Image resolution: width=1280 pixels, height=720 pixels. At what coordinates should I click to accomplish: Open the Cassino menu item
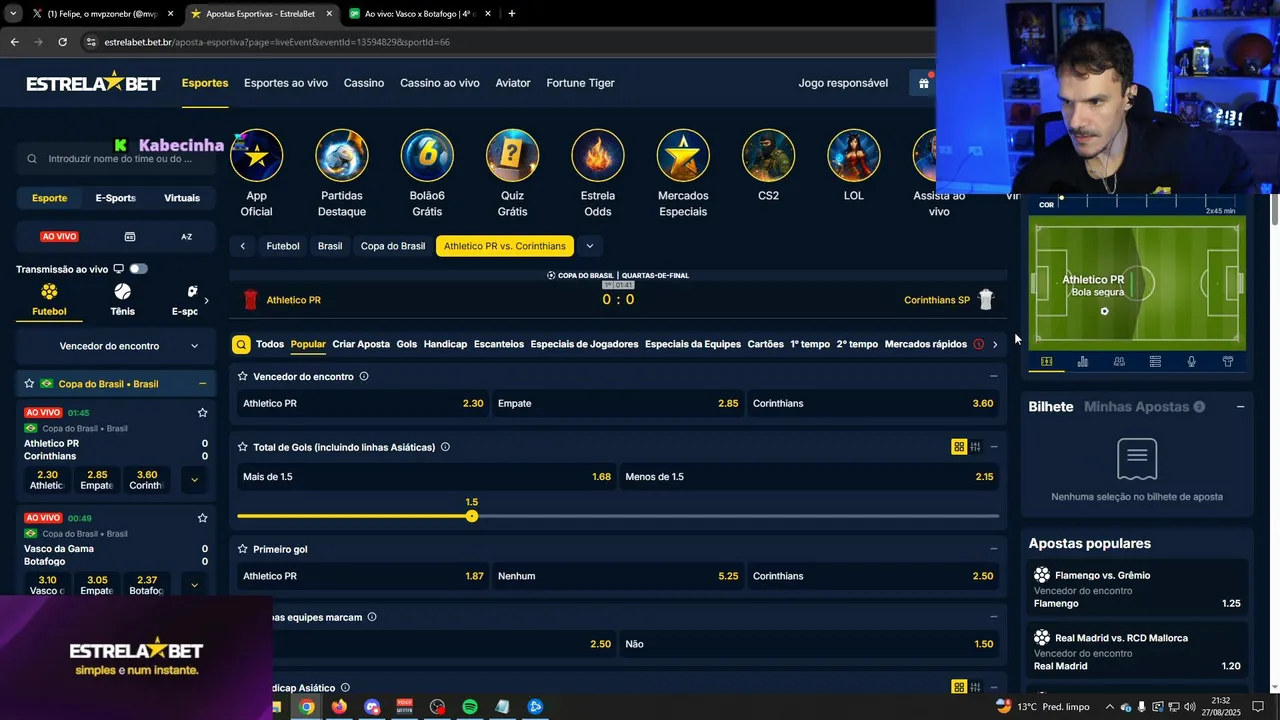(364, 83)
